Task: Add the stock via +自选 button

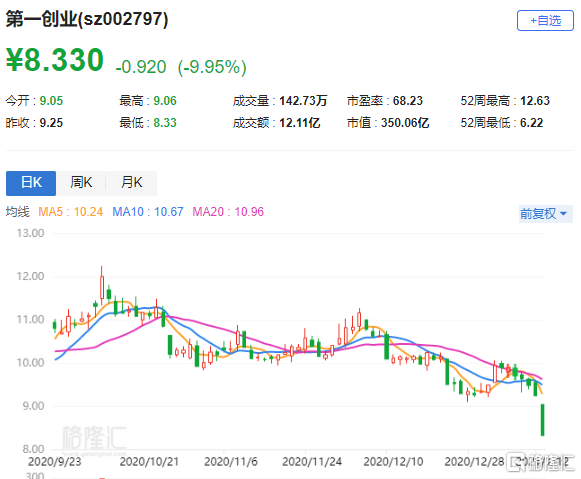Action: click(545, 21)
